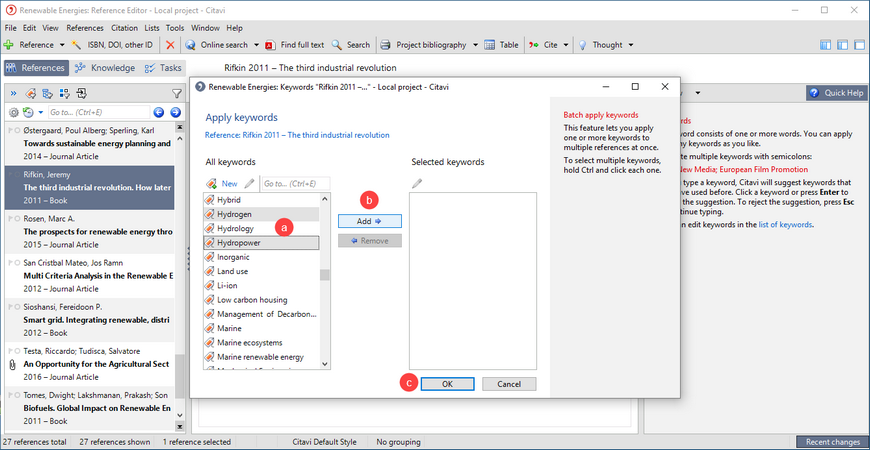The height and width of the screenshot is (450, 870).
Task: Expand the Cite dropdown arrow
Action: click(565, 45)
